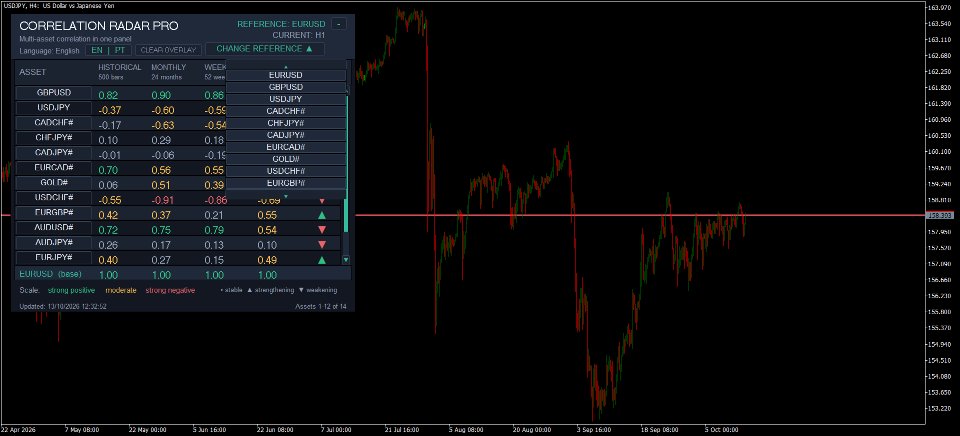Click the EURJPY# asset button
960x436 pixels.
[54, 257]
